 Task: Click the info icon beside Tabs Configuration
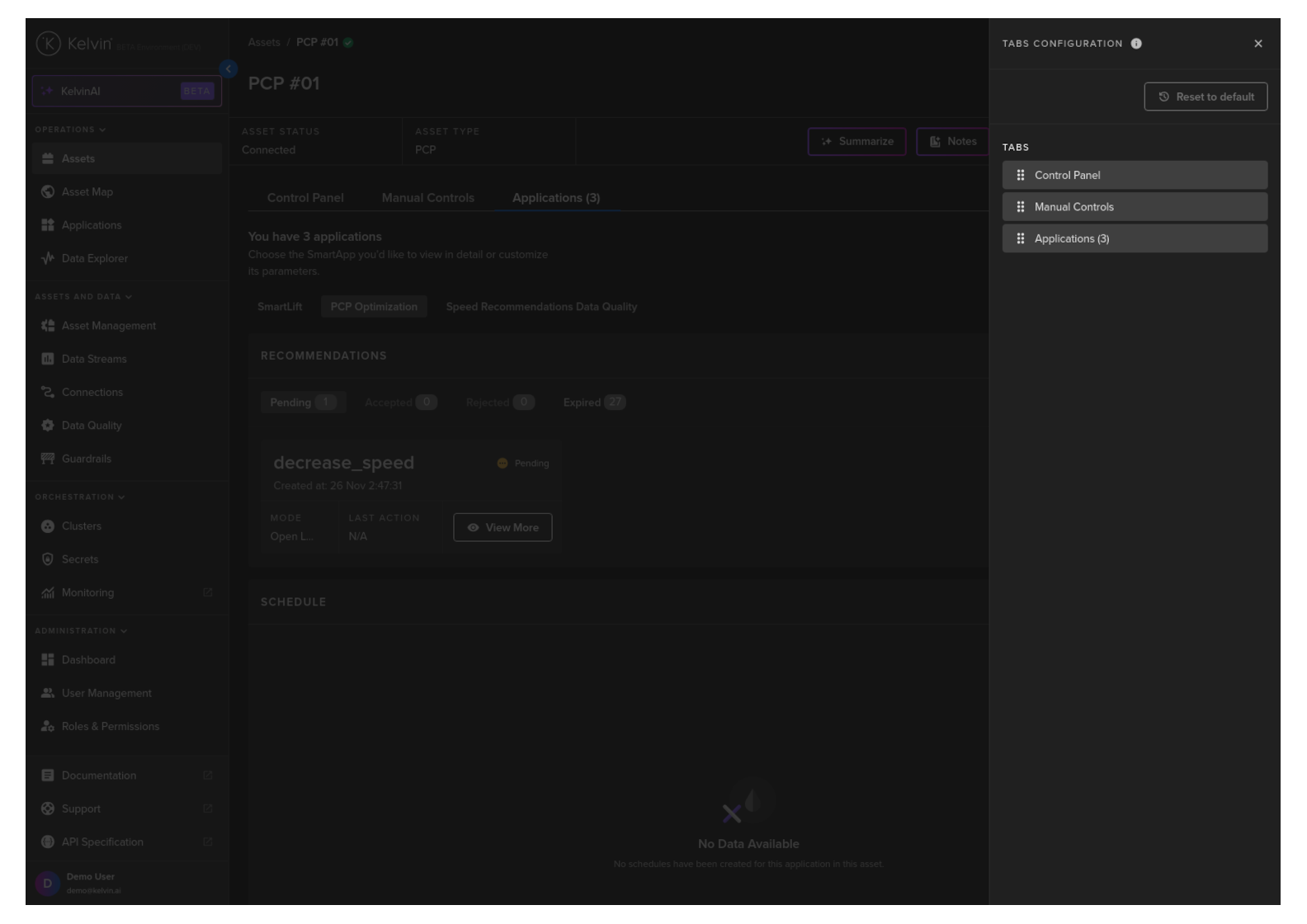[x=1136, y=44]
